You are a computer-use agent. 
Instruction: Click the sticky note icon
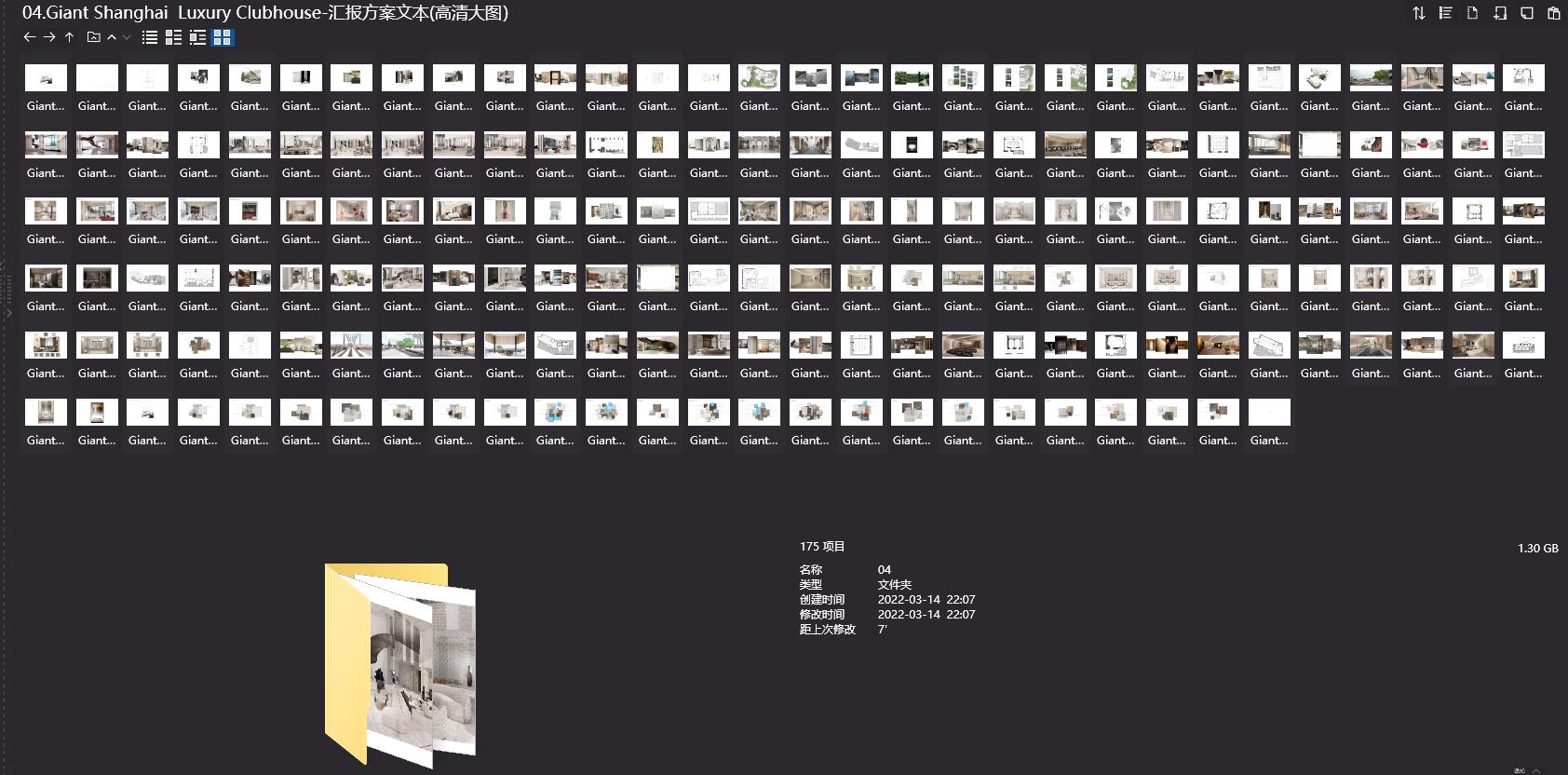[1526, 13]
